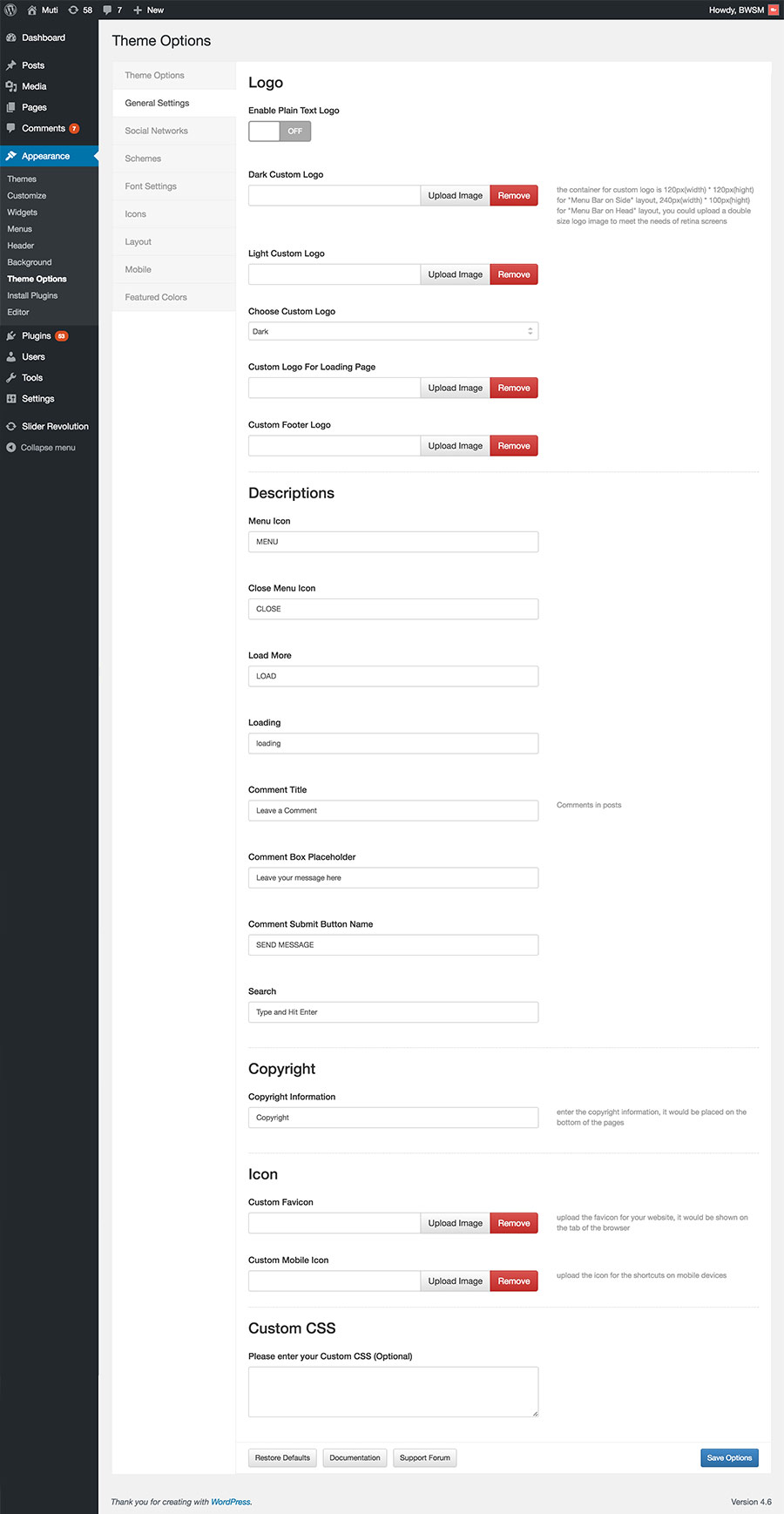Upload image for Dark Custom Logo
This screenshot has width=784, height=1514.
(x=455, y=196)
